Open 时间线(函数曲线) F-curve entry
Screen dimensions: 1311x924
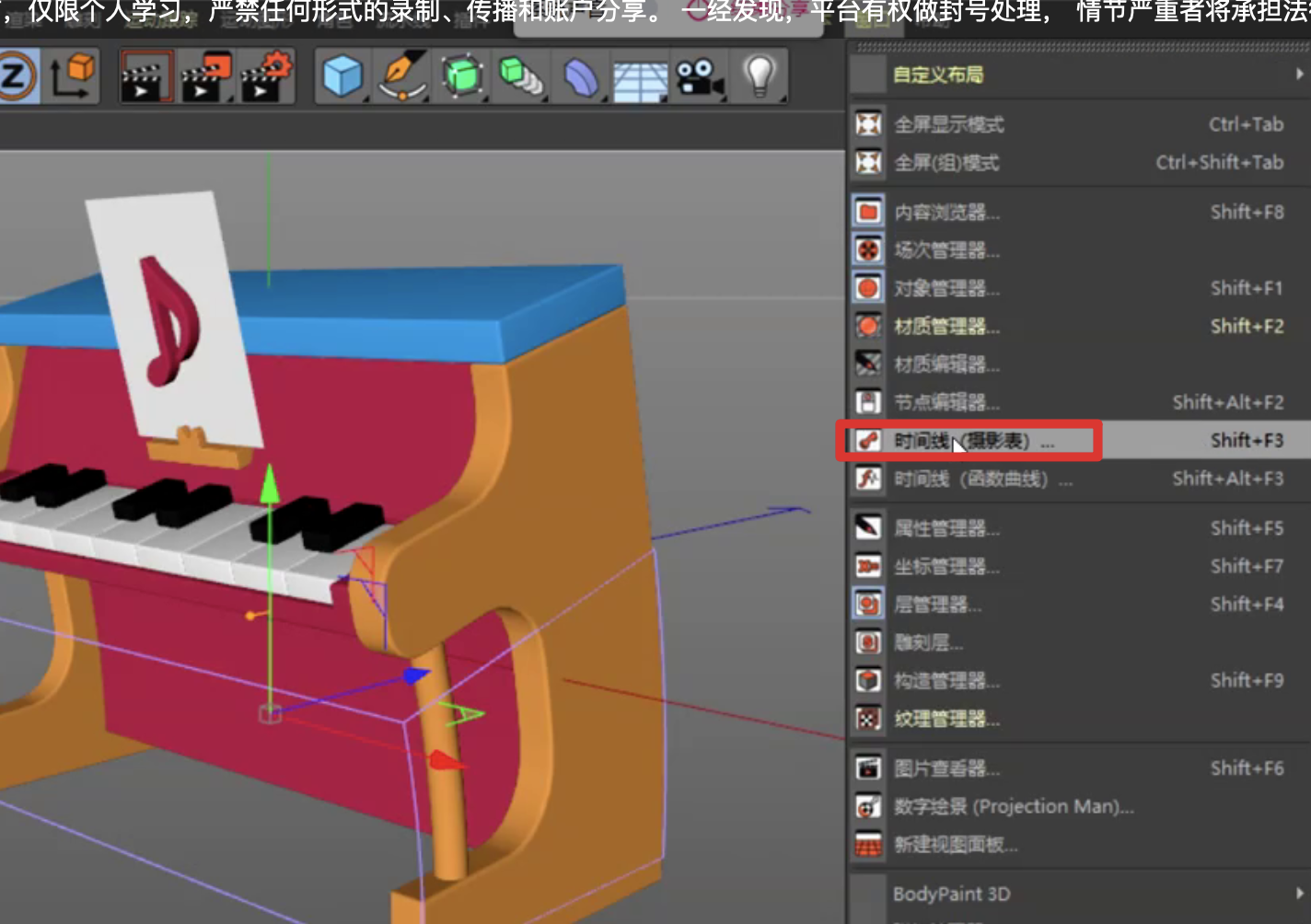[x=1079, y=479]
